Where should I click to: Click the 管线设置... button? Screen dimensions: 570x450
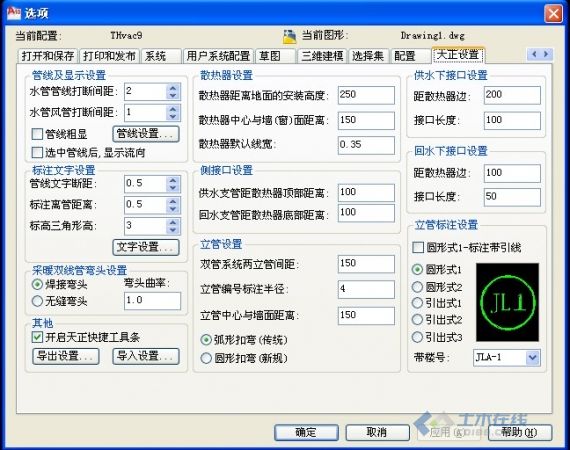(x=146, y=134)
